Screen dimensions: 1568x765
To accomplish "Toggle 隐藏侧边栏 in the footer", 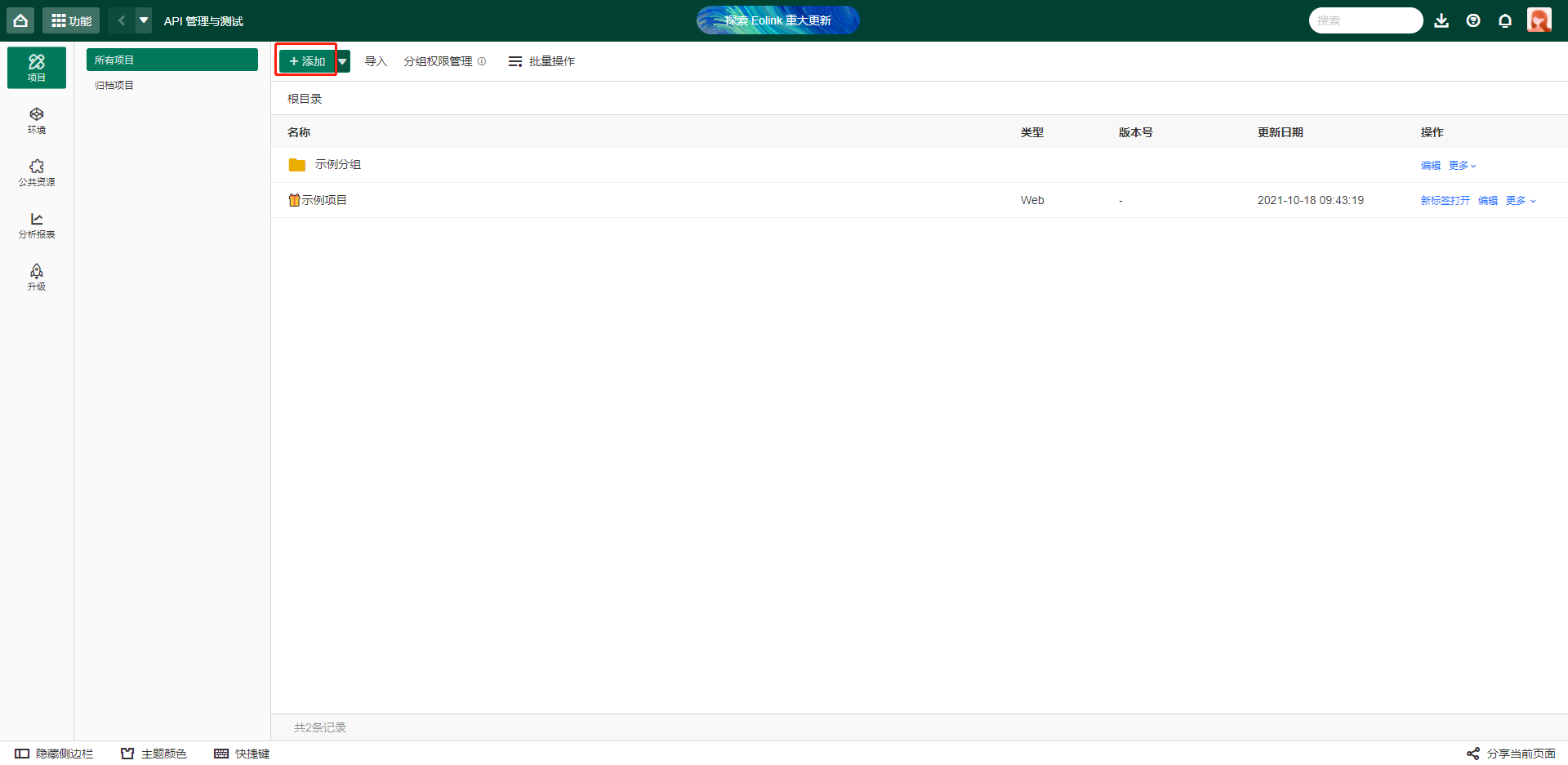I will tap(54, 754).
